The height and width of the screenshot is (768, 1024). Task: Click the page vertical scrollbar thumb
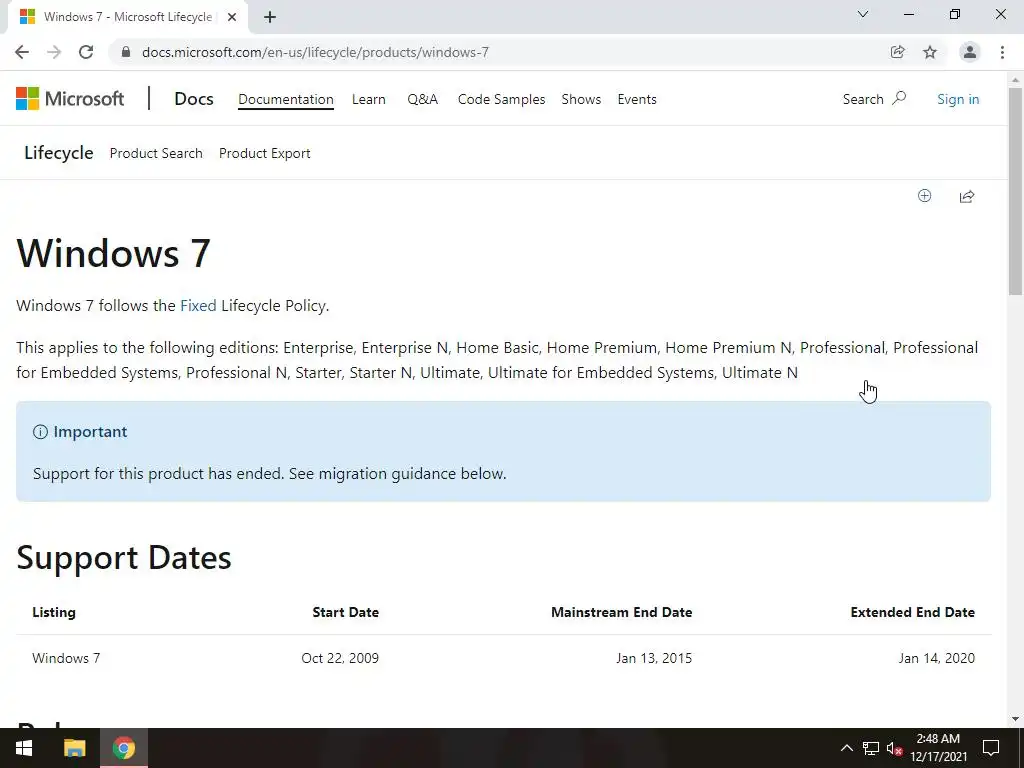coord(1015,191)
